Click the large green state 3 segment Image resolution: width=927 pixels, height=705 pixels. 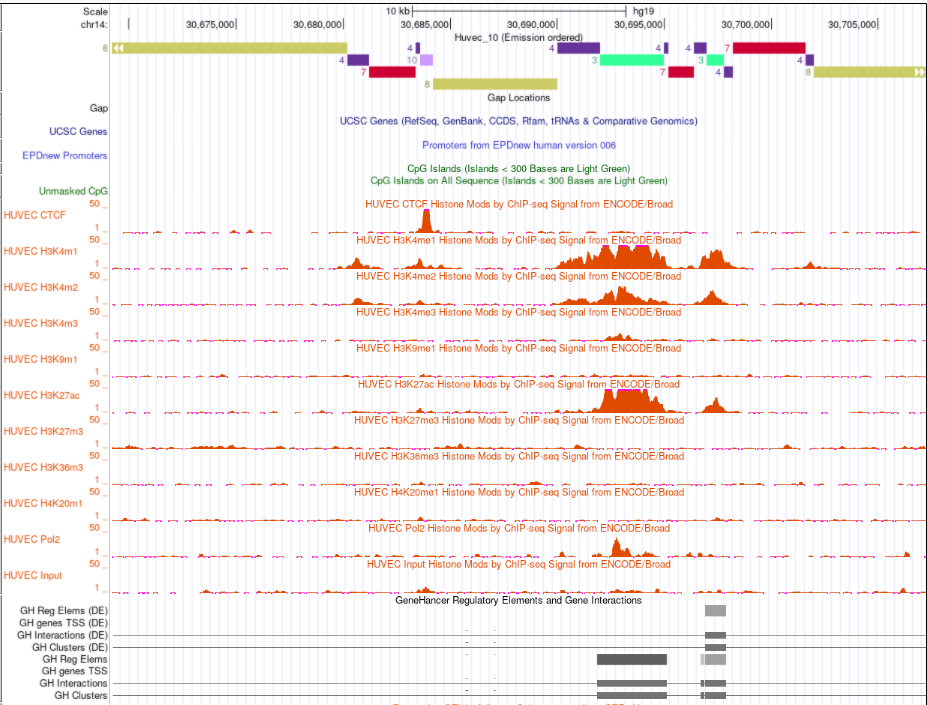[x=632, y=60]
